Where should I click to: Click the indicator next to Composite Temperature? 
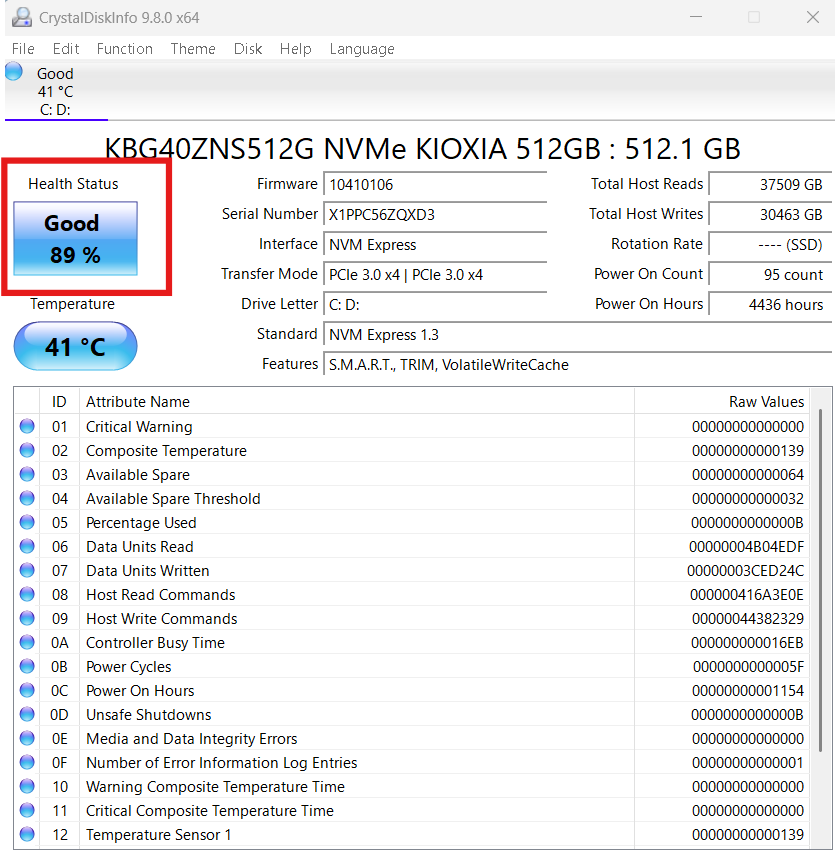[x=25, y=450]
